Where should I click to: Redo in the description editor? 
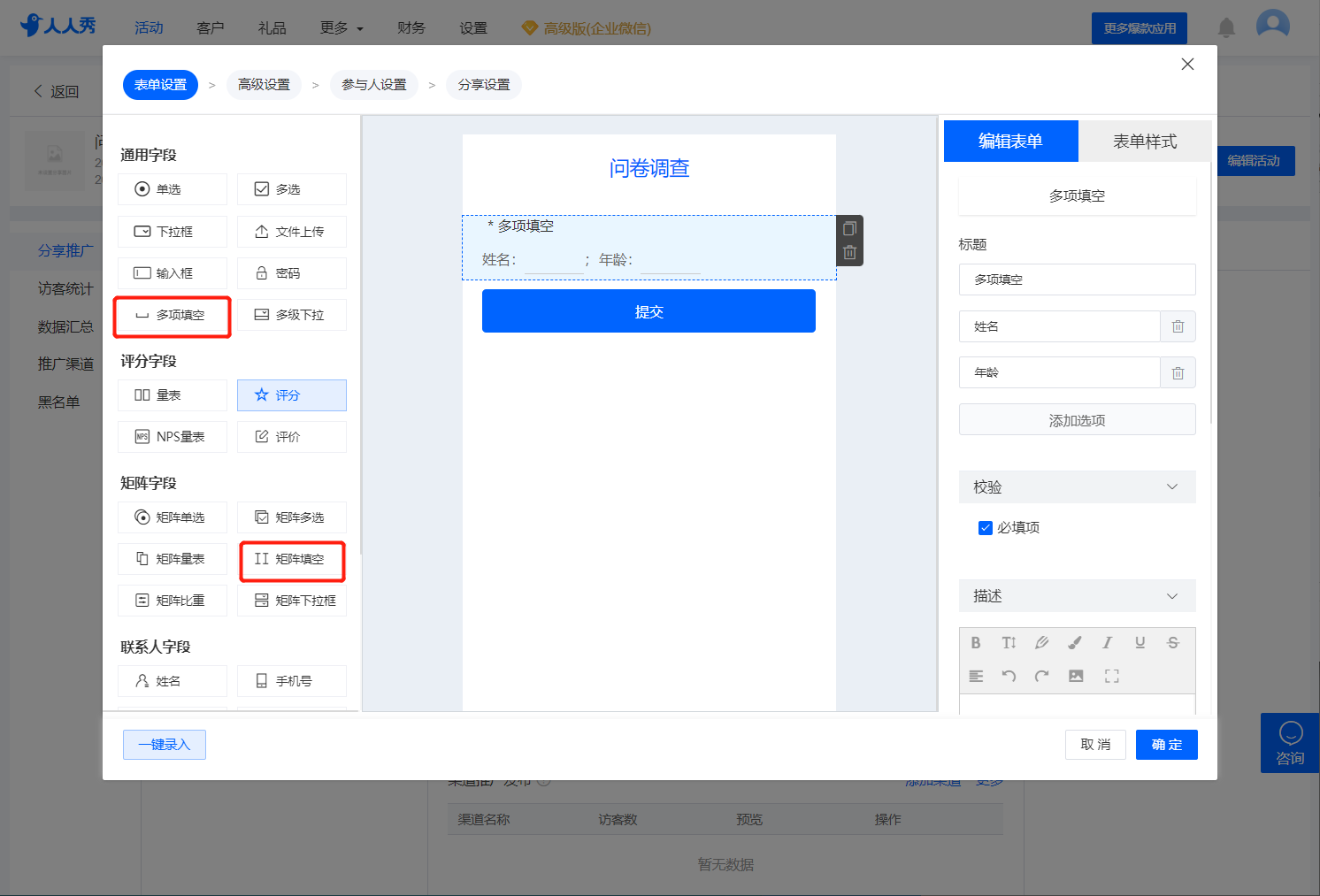1041,676
